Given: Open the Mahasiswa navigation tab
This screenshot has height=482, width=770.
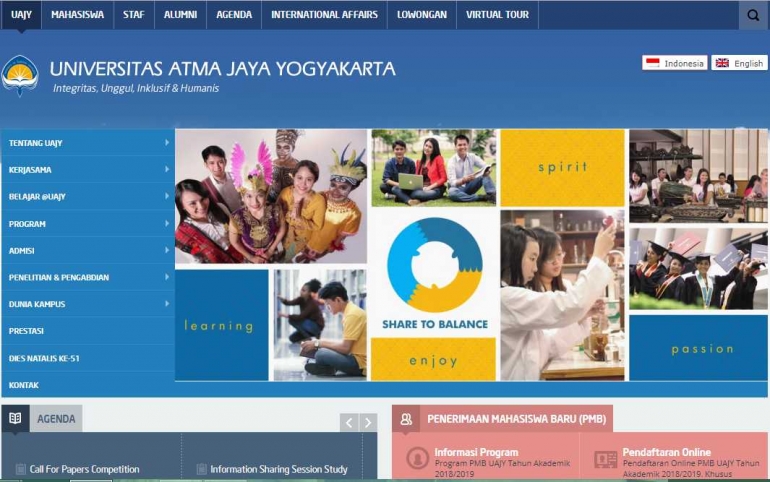Looking at the screenshot, I should click(78, 15).
